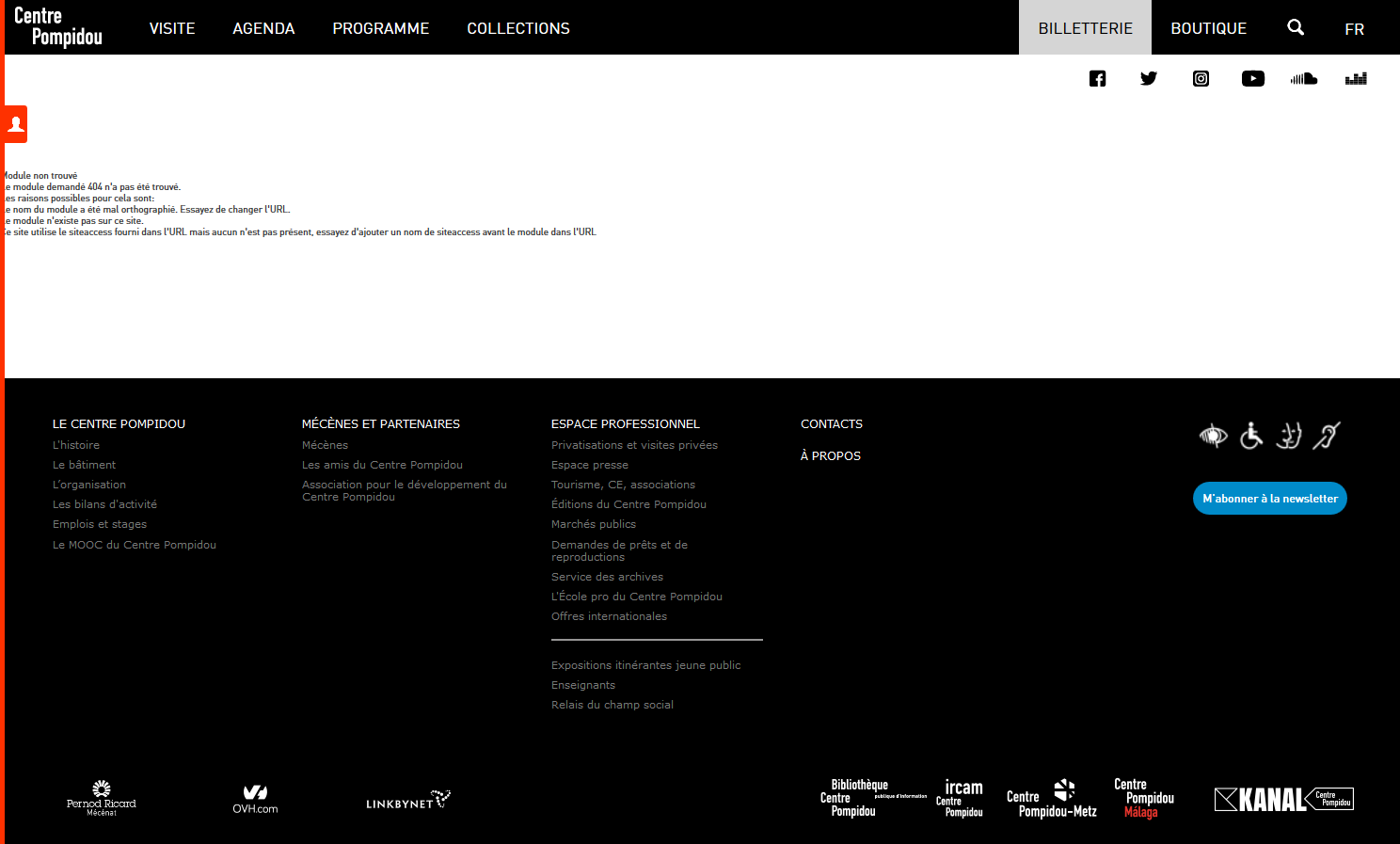Click the SoundCloud icon
The image size is (1400, 844).
point(1304,79)
